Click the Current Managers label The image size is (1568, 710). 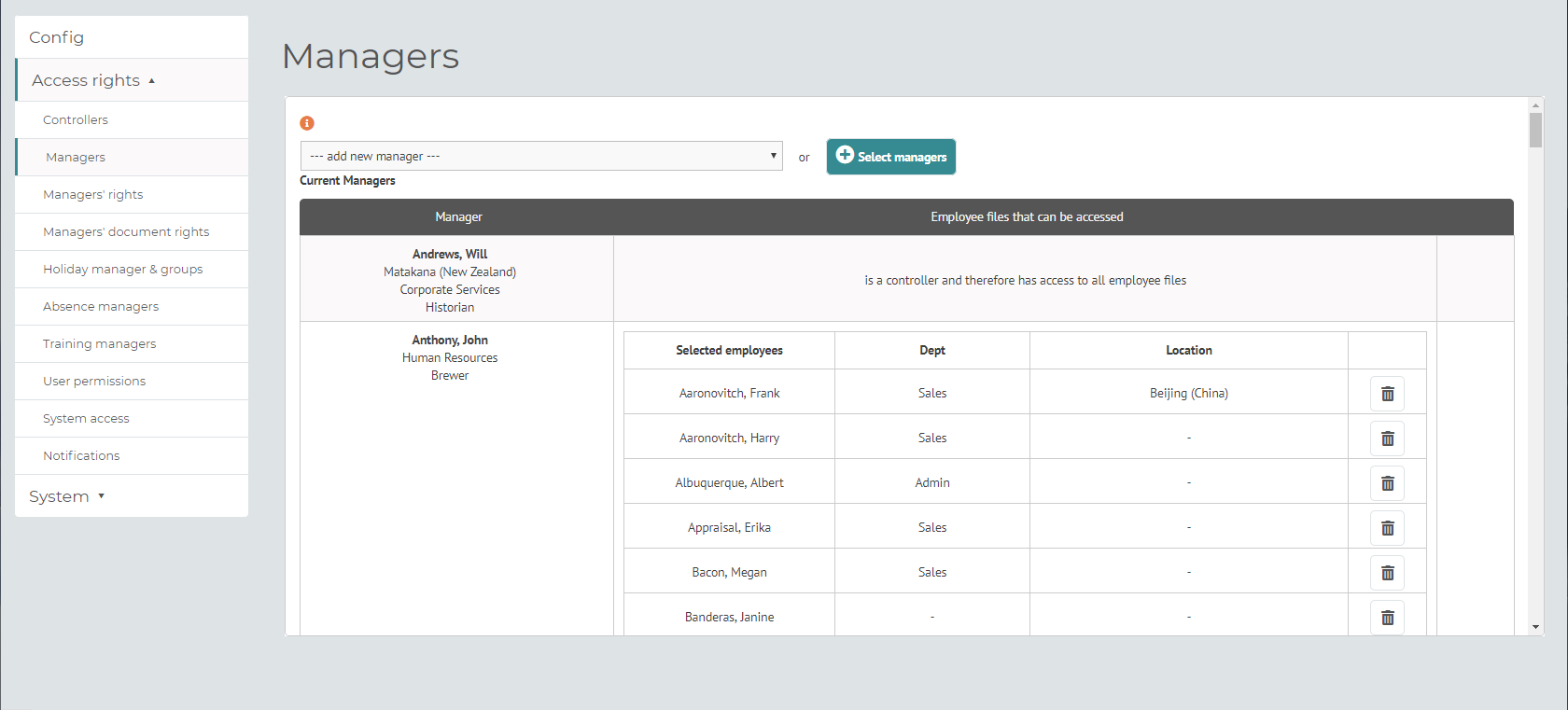[347, 180]
